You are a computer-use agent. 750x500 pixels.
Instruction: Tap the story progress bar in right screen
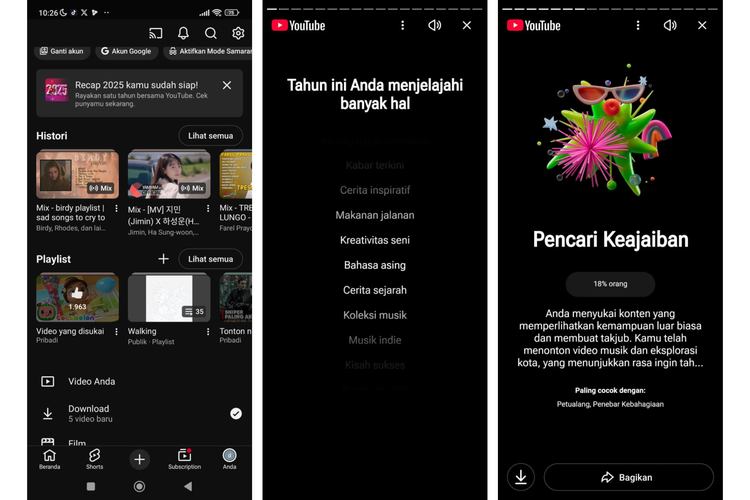(x=610, y=9)
